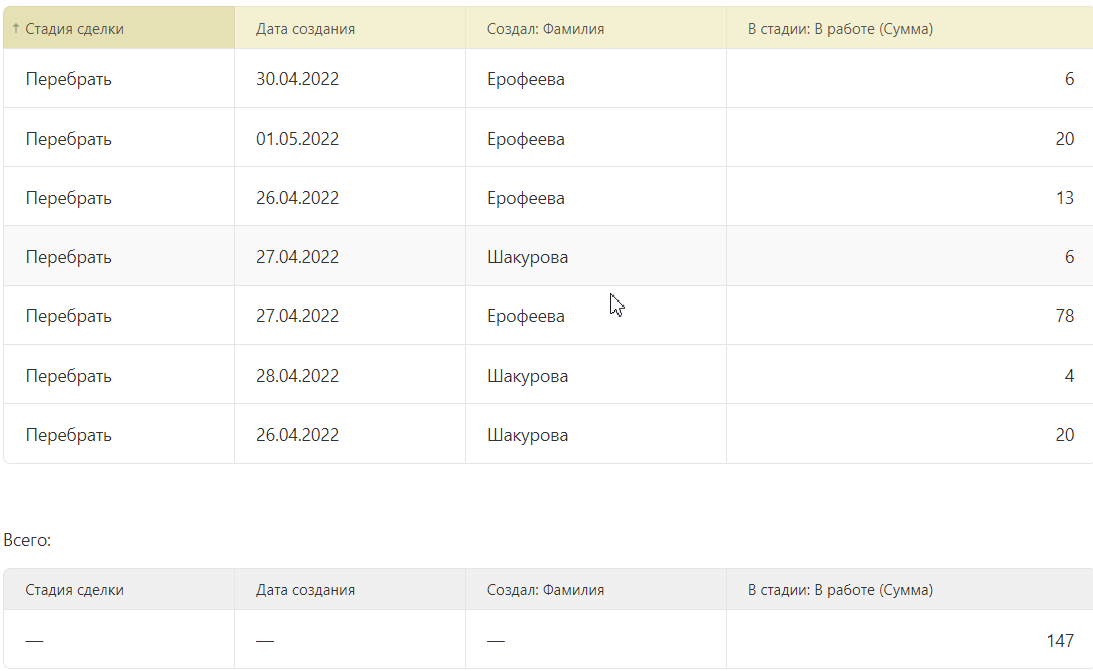Click Шакурова in the 28.04.2022 row

click(527, 376)
